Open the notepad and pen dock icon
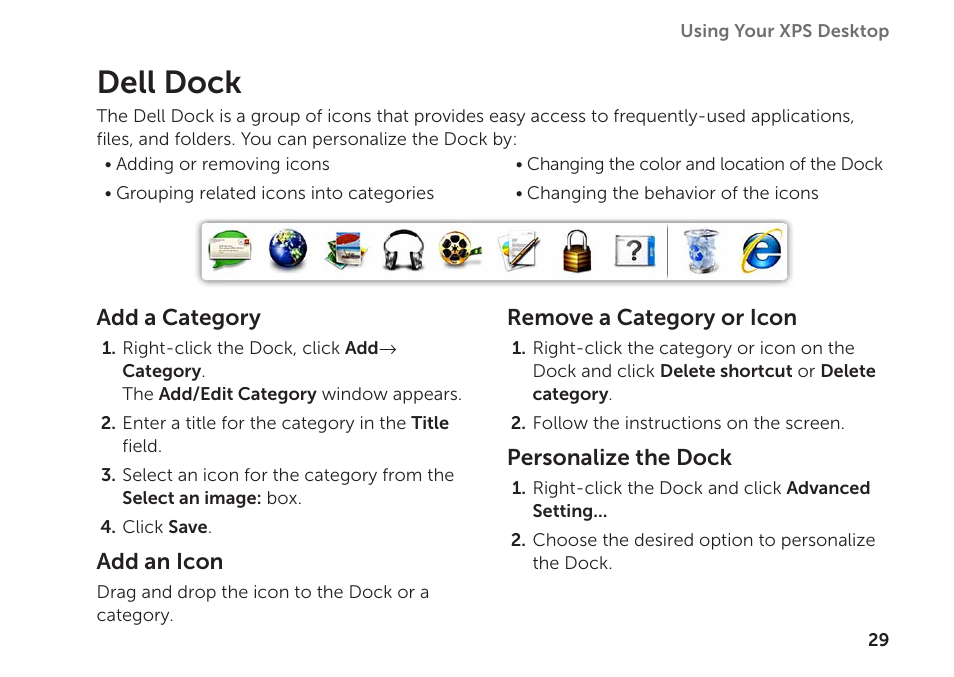The image size is (954, 677). pos(518,250)
